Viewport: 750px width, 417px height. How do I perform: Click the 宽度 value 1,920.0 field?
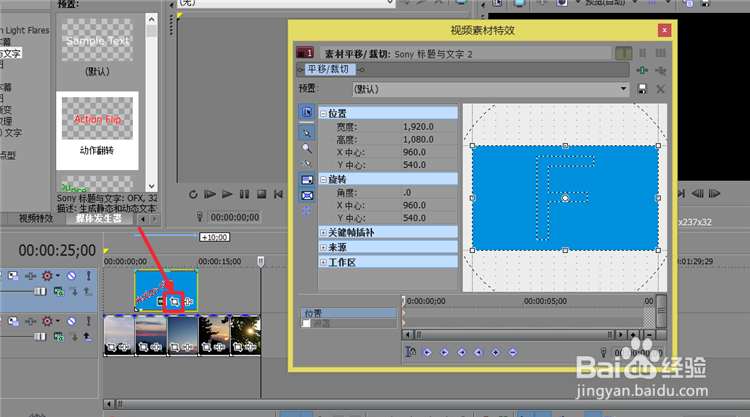coord(429,127)
